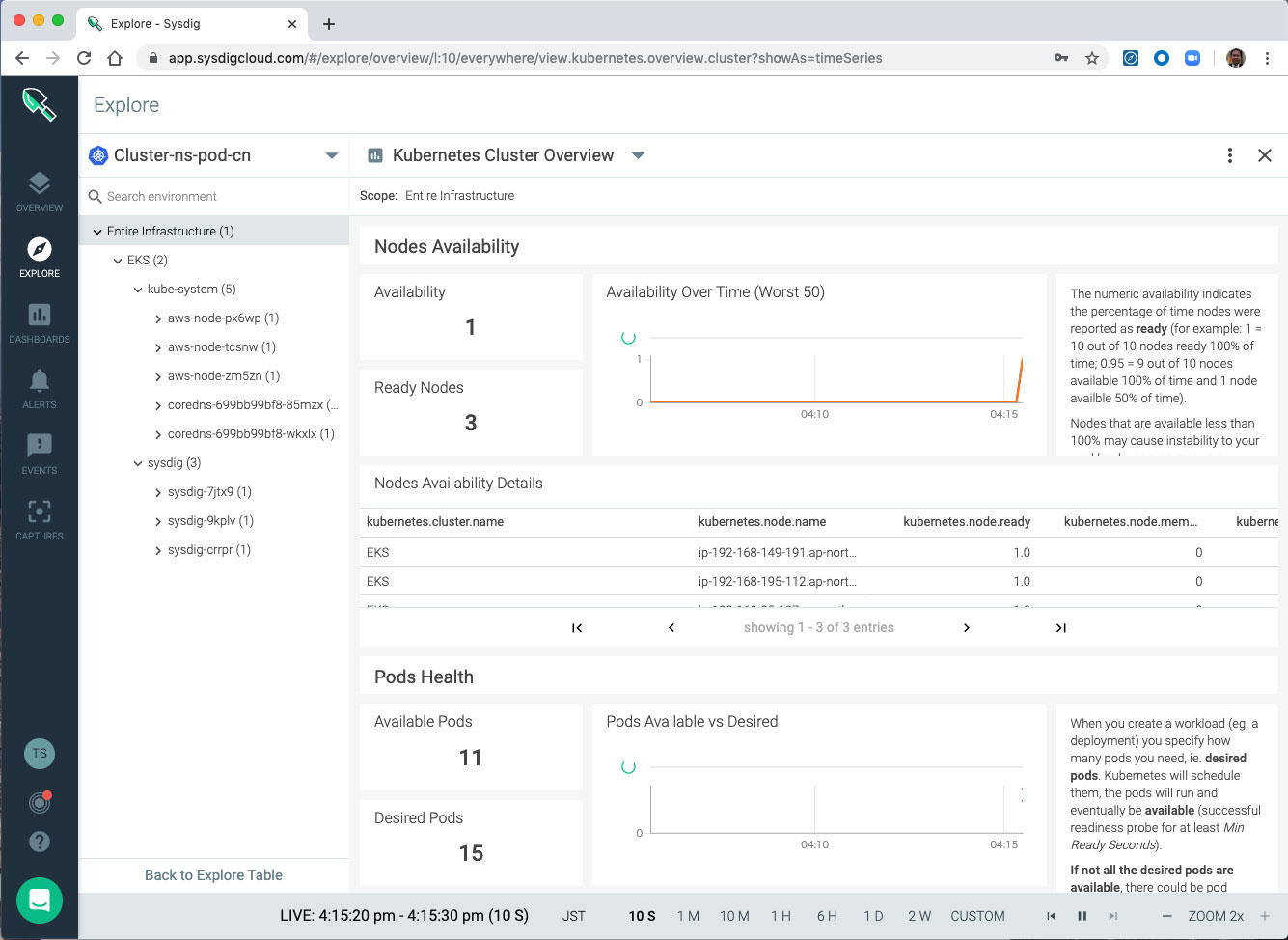Open the TS user avatar menu
The image size is (1288, 940).
pos(40,753)
